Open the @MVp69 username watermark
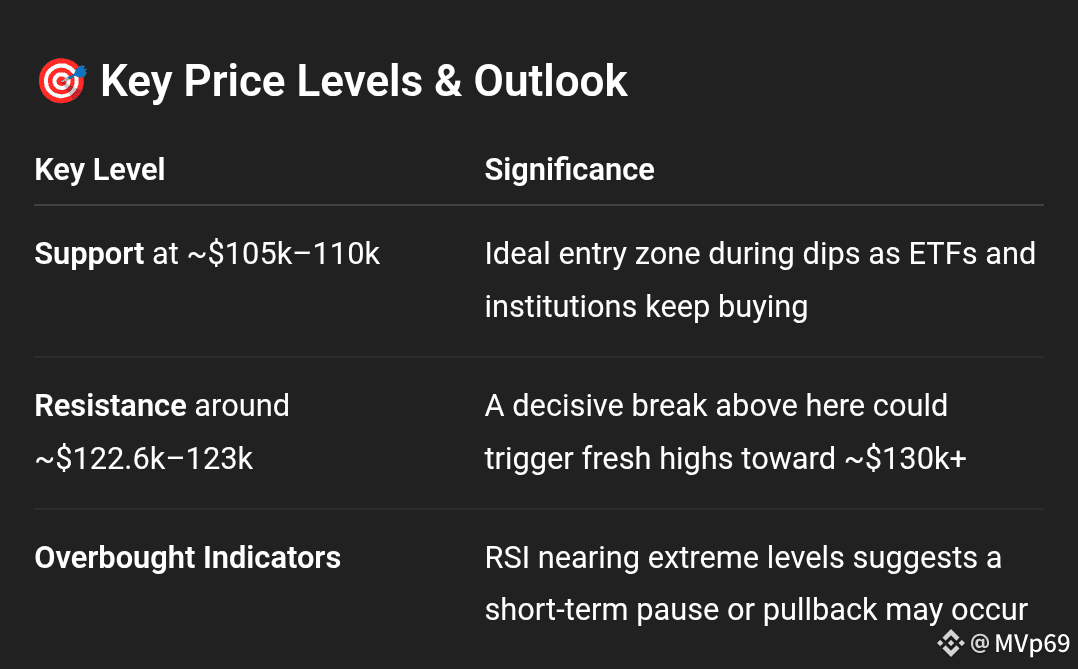The width and height of the screenshot is (1078, 669). click(x=1020, y=644)
